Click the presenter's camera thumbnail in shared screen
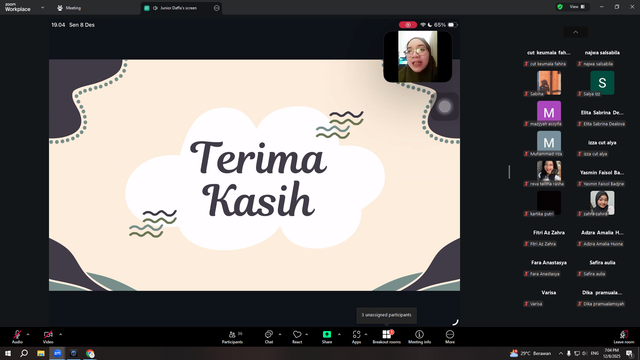This screenshot has width=640, height=360. [418, 57]
